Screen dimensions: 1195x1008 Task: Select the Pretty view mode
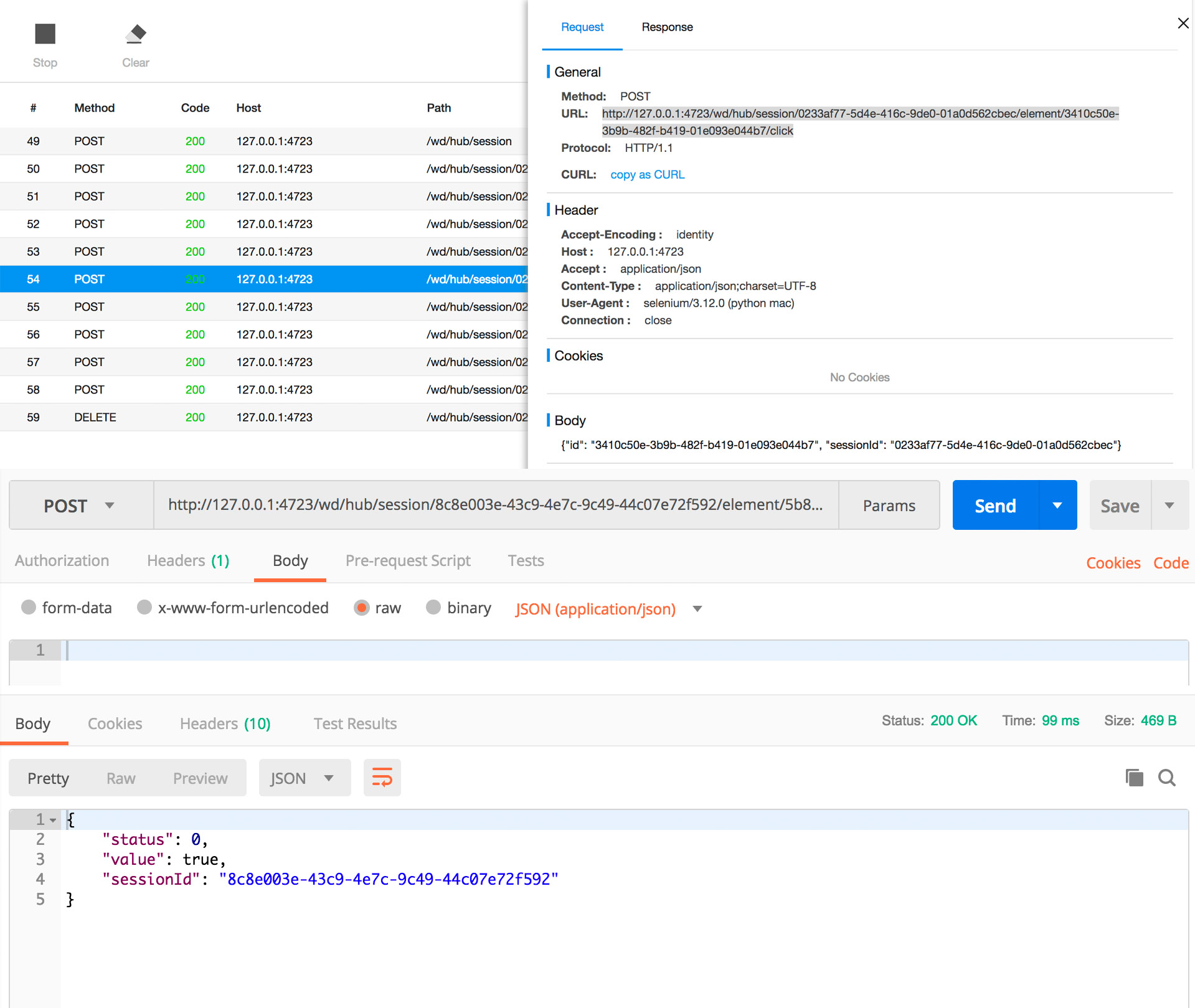[48, 778]
